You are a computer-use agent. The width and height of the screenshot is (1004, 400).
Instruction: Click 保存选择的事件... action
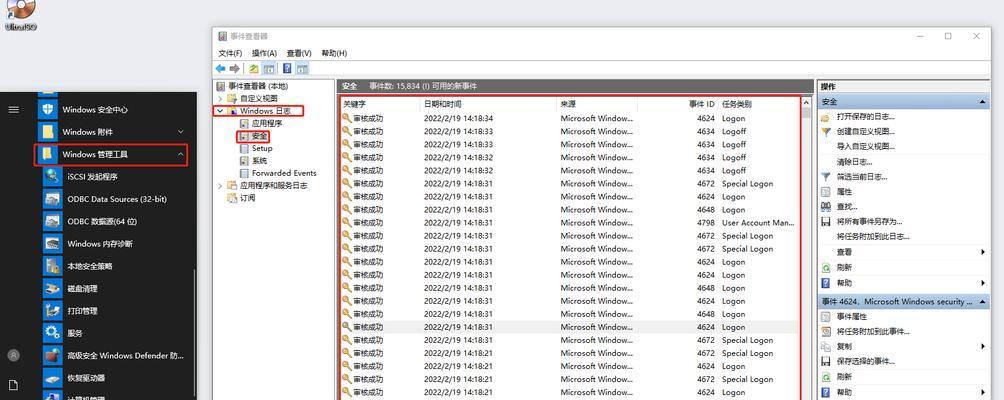(x=866, y=362)
